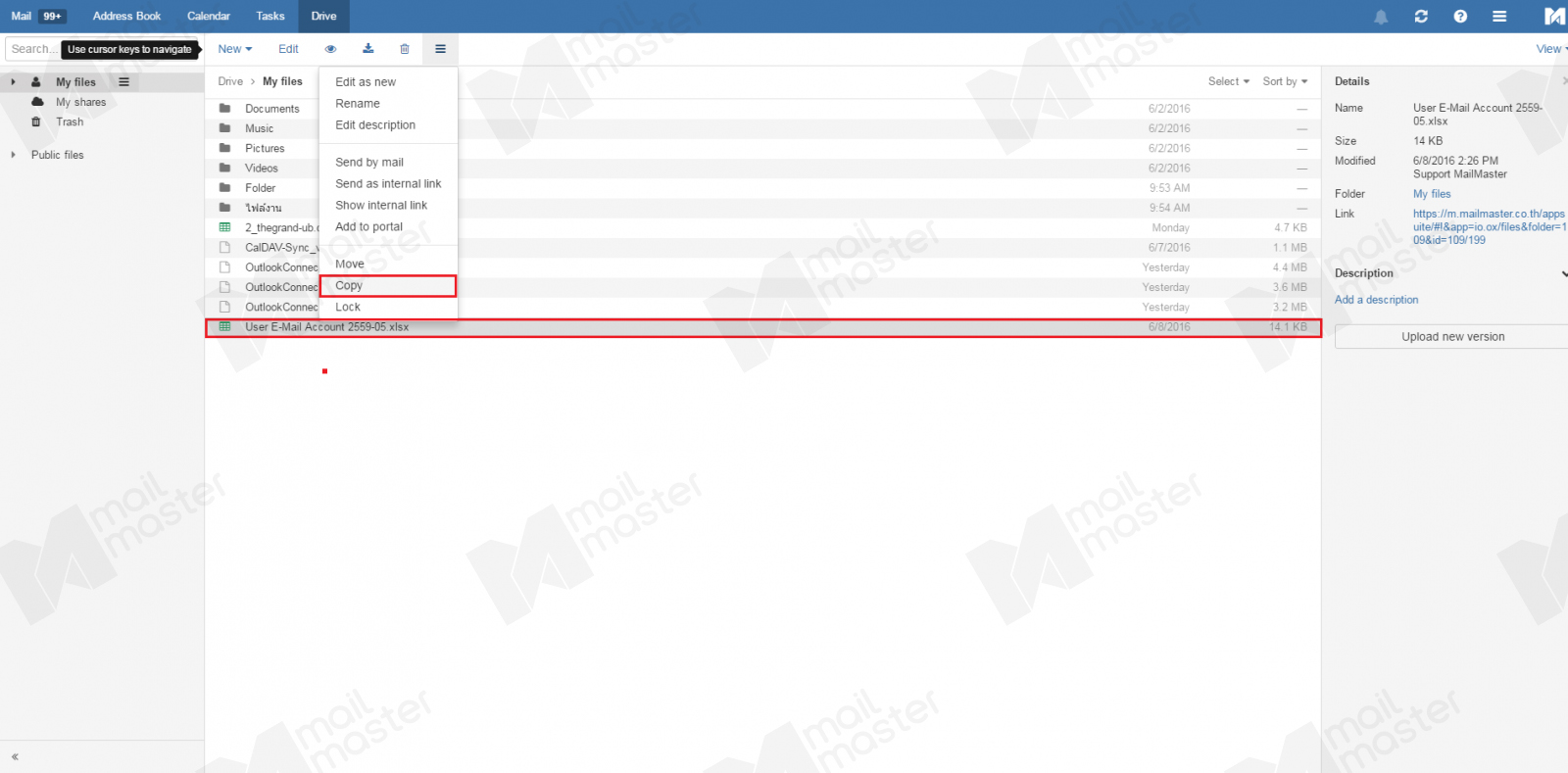Click the Music folder icon
Viewport: 1568px width, 773px height.
tap(224, 128)
